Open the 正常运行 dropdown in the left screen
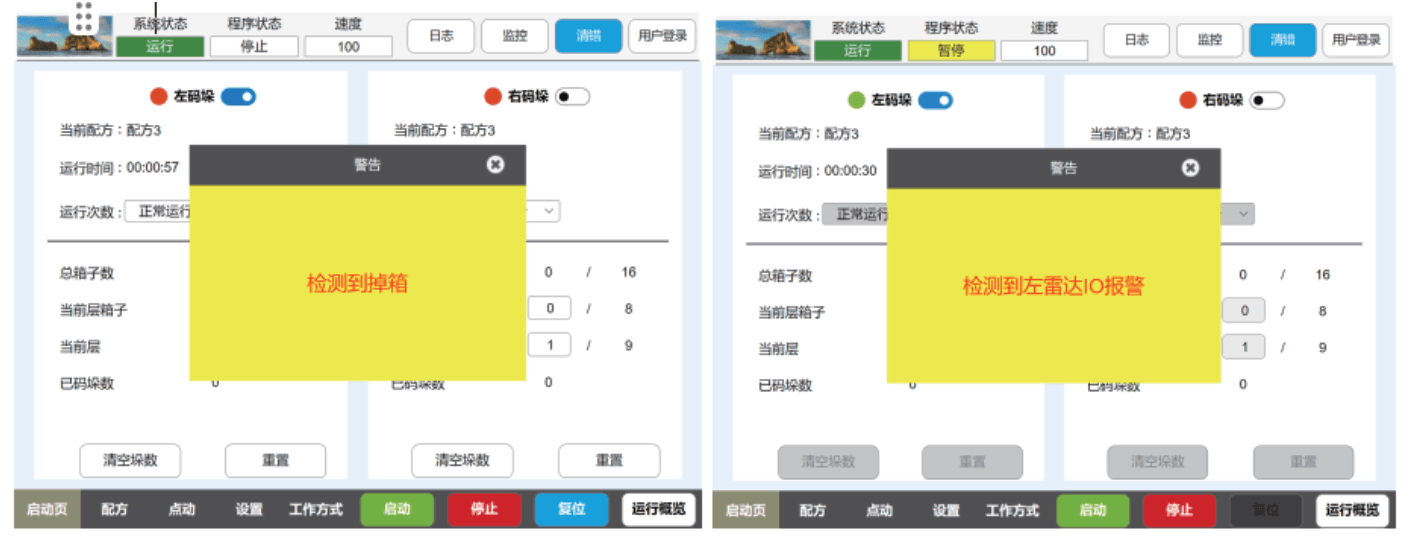The height and width of the screenshot is (540, 1421). pyautogui.click(x=157, y=212)
